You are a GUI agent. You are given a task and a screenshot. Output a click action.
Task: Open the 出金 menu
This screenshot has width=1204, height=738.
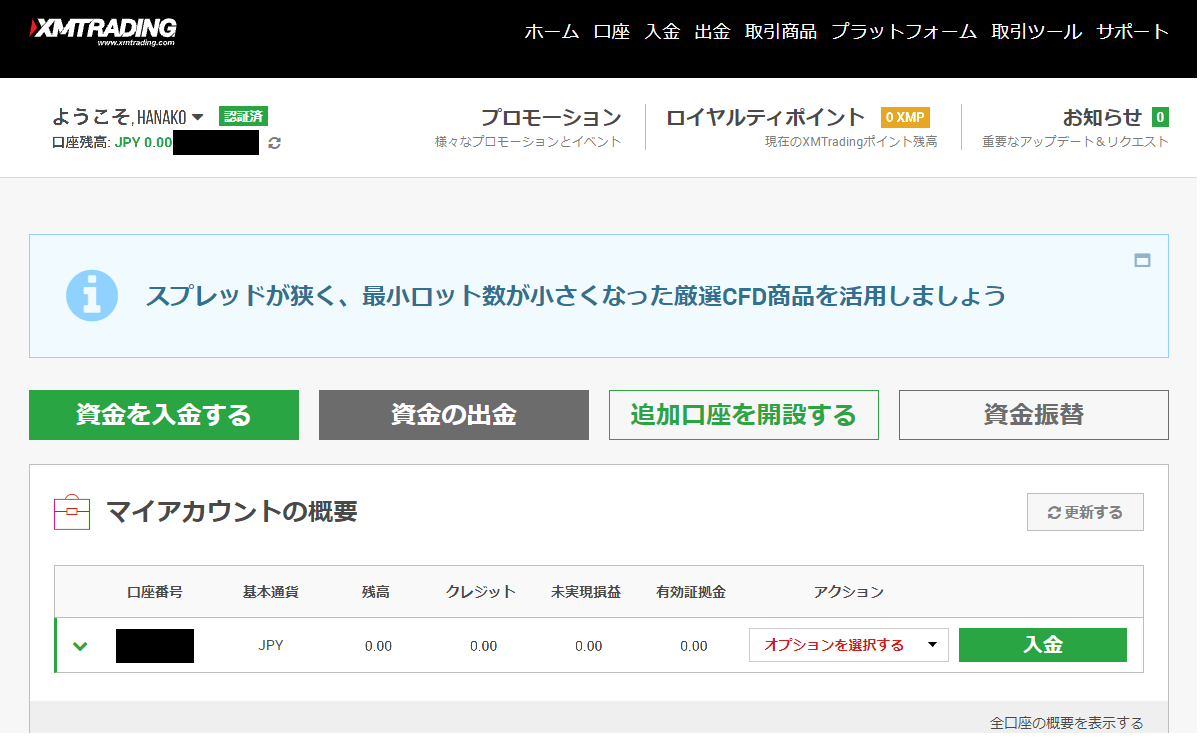[712, 31]
